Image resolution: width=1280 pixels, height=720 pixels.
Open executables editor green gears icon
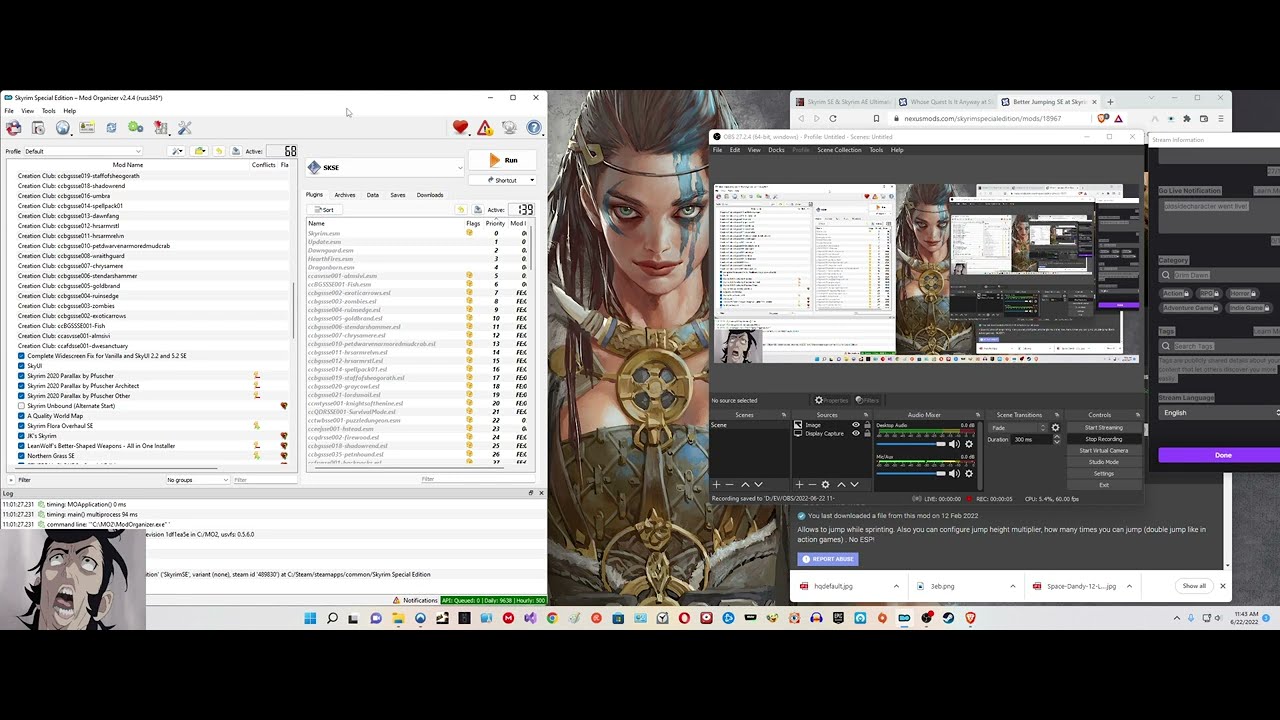(135, 128)
